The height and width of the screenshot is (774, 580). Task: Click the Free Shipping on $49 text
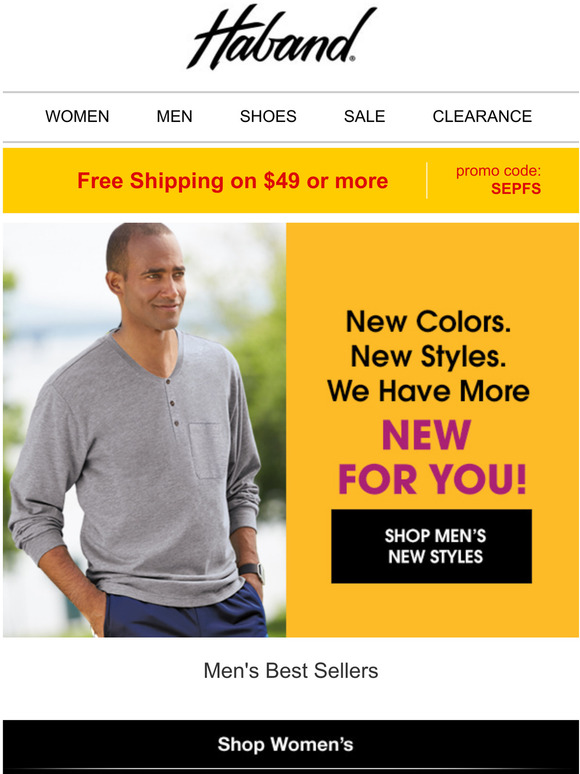point(232,181)
